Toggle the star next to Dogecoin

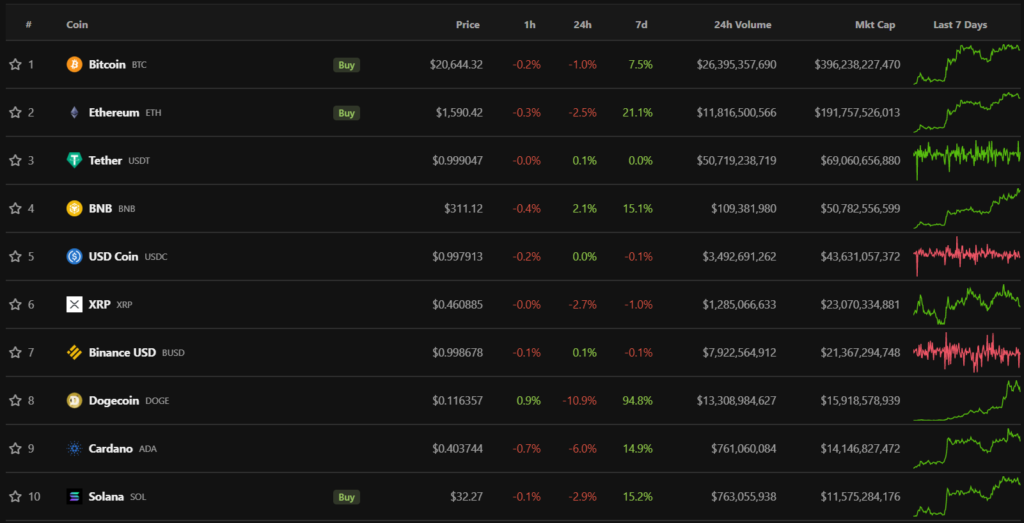coord(15,401)
